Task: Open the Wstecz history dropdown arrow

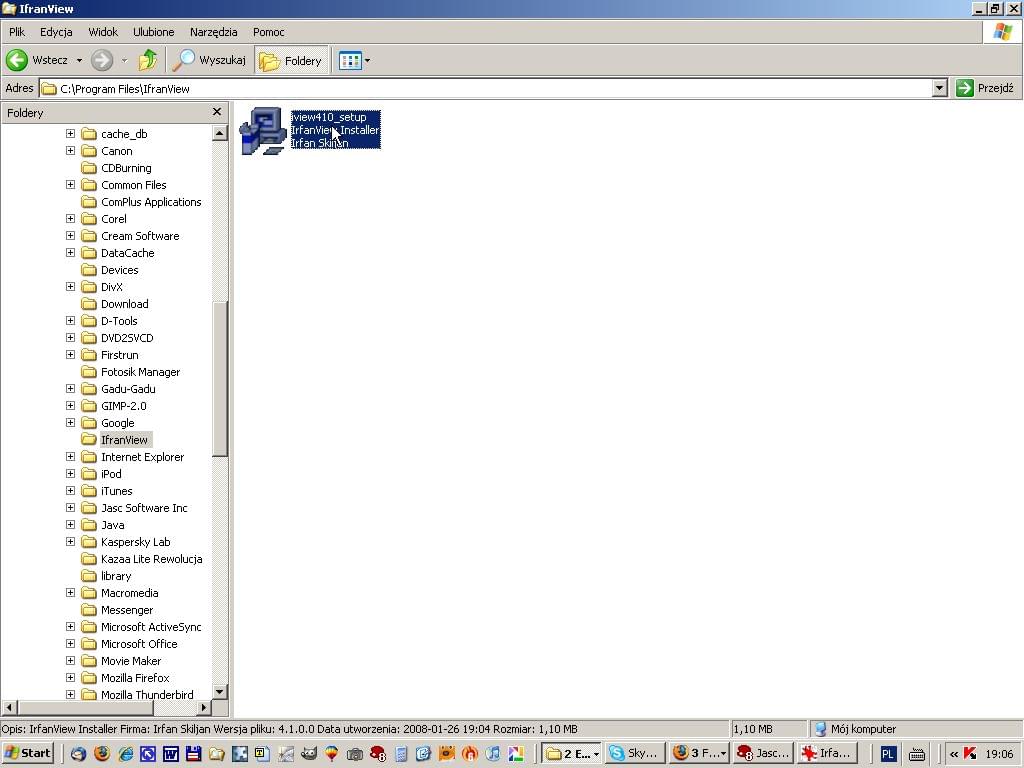Action: click(x=79, y=61)
